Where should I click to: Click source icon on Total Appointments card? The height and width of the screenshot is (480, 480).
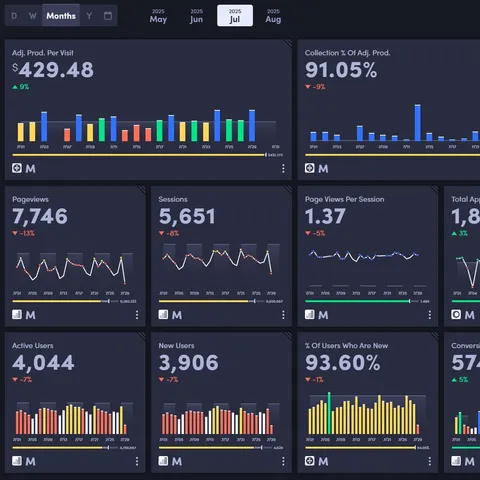click(x=456, y=314)
